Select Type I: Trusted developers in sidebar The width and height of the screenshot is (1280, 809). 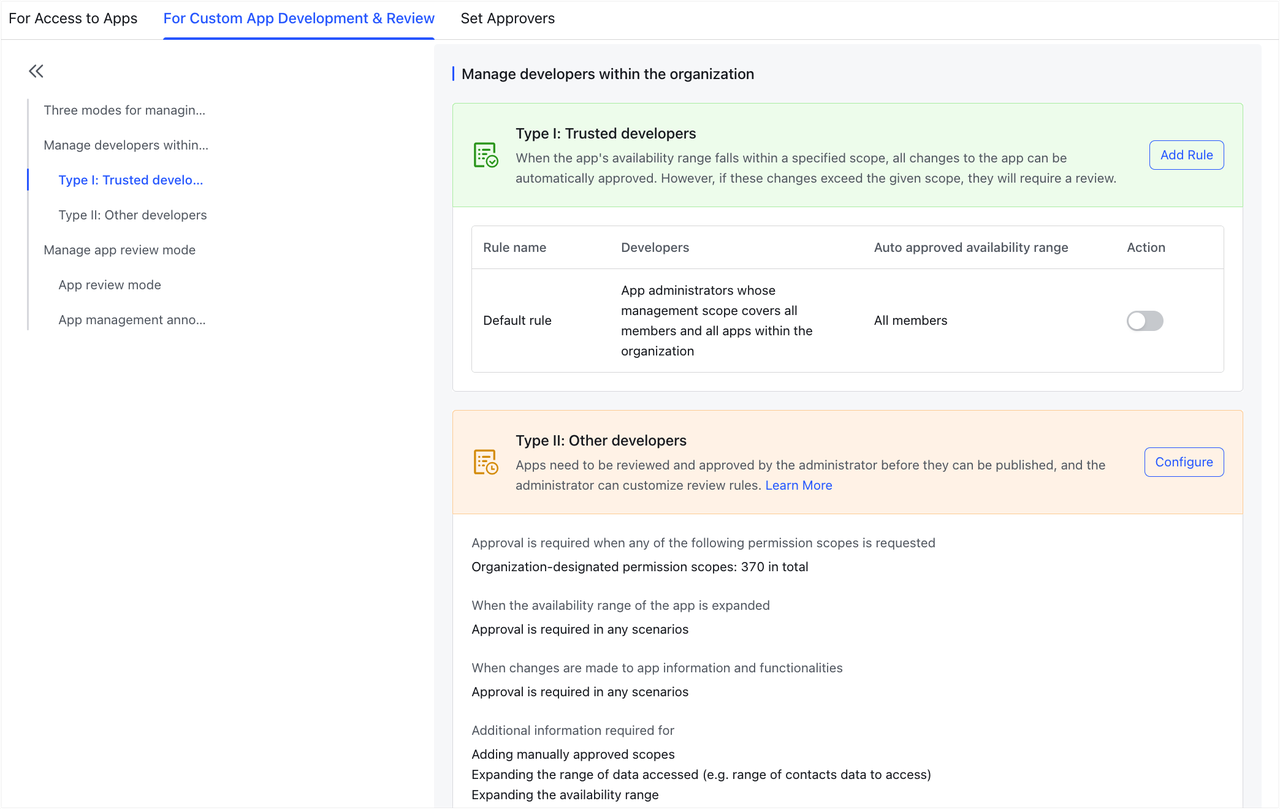(x=131, y=180)
